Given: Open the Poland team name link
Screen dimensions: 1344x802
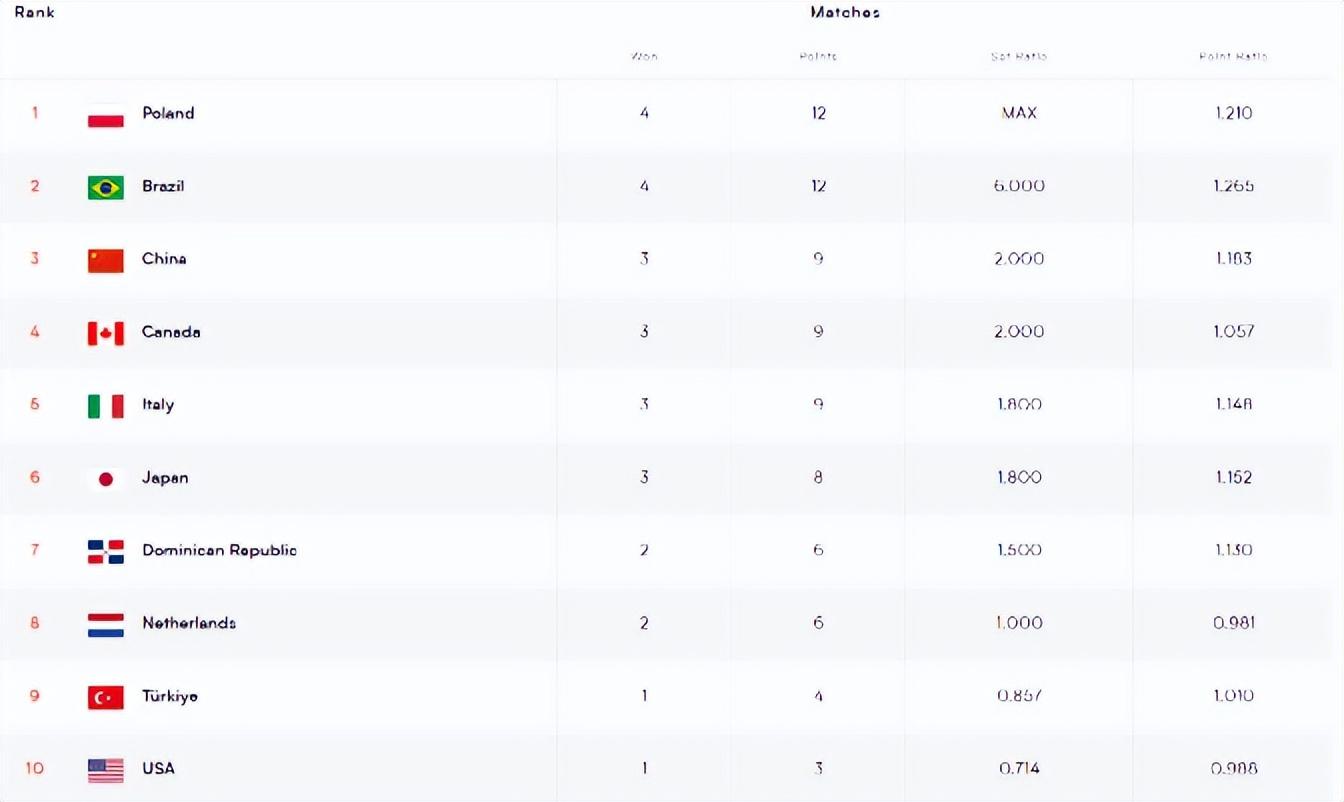Looking at the screenshot, I should coord(168,113).
